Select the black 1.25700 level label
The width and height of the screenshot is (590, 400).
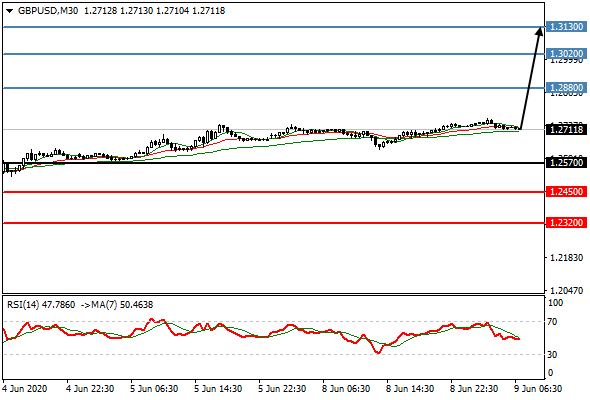566,163
